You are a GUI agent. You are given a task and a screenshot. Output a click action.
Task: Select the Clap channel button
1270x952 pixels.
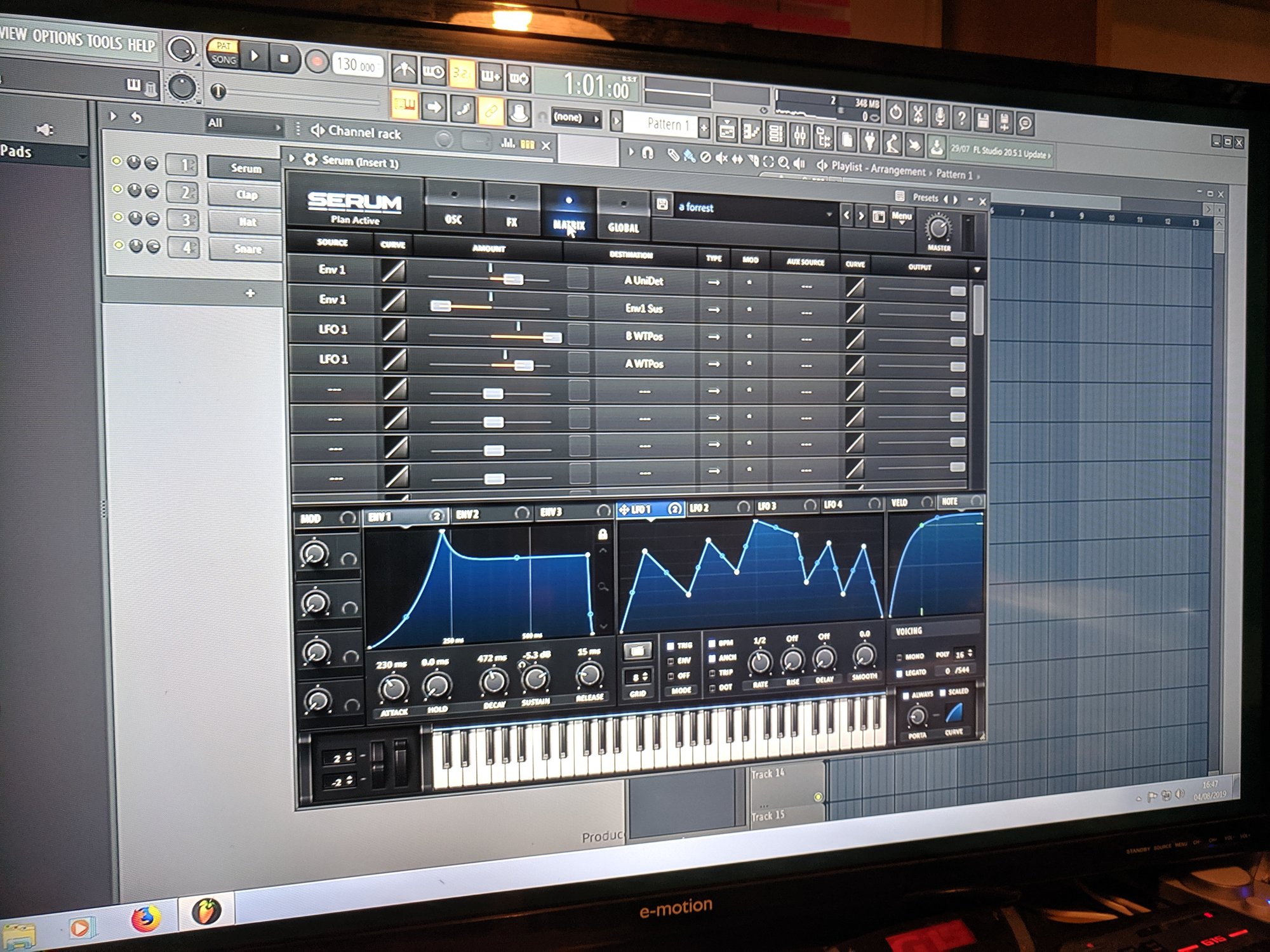(246, 195)
